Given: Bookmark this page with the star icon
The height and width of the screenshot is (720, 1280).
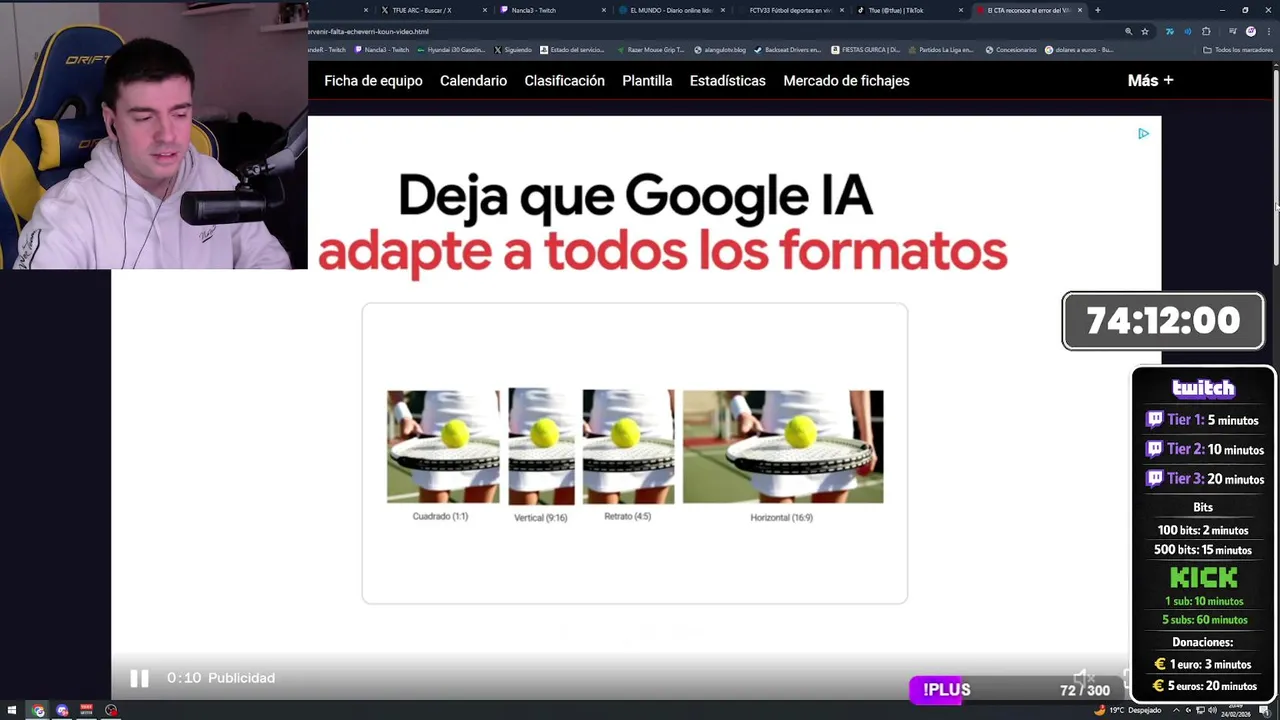Looking at the screenshot, I should point(1145,31).
